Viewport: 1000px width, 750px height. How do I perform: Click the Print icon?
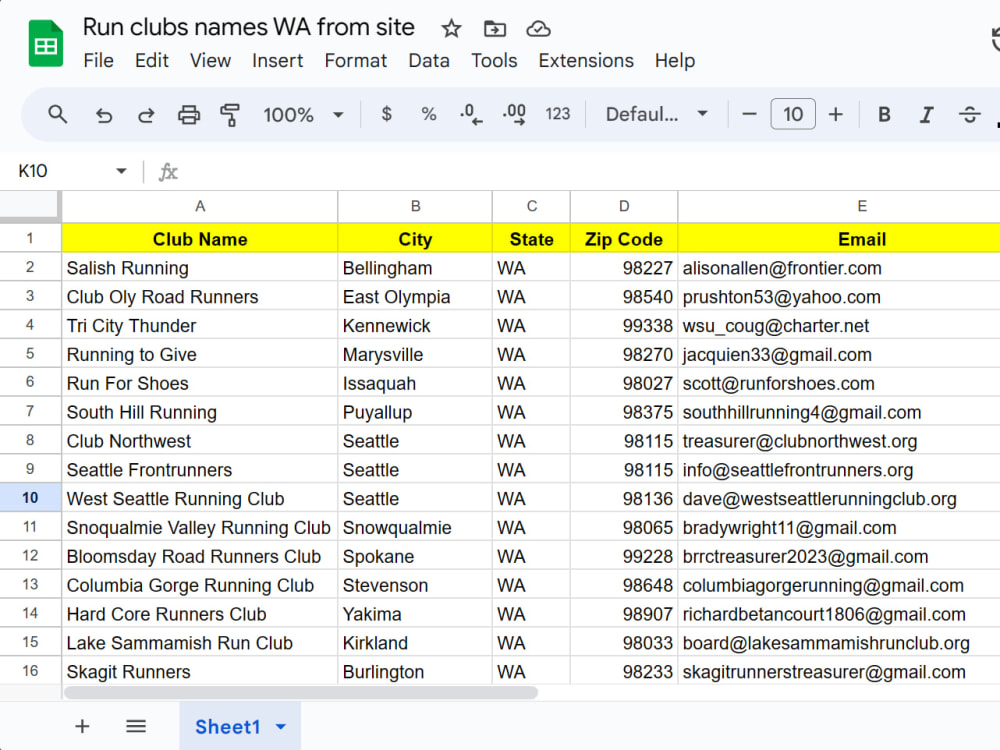pyautogui.click(x=189, y=115)
